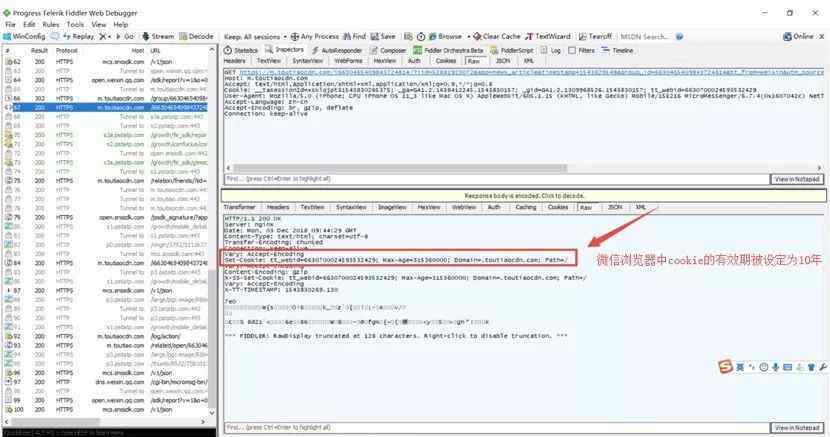Click Sogou IME microphone icon
Screen dimensions: 830x437
point(775,367)
